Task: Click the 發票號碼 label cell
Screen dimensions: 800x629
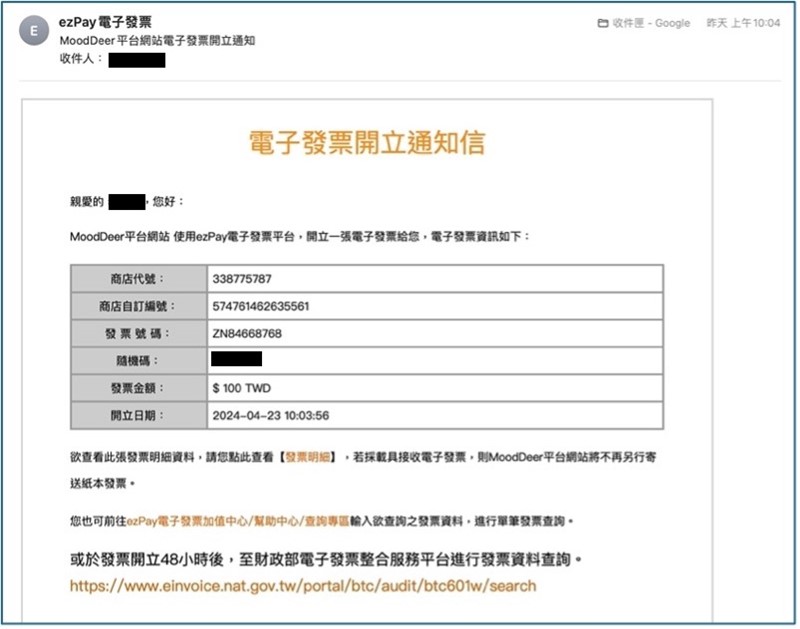Action: coord(138,332)
